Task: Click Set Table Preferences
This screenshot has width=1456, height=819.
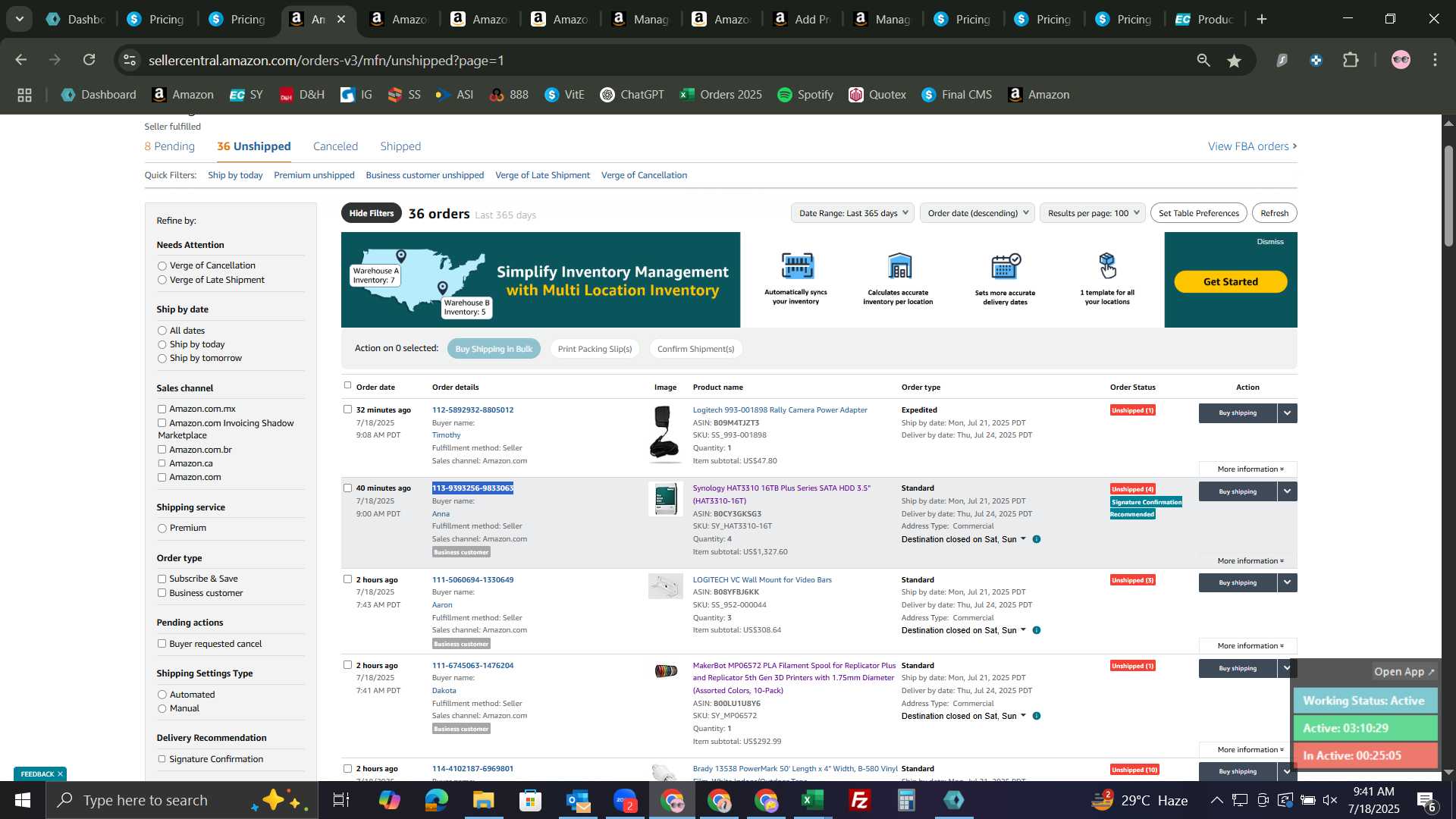Action: click(1198, 213)
